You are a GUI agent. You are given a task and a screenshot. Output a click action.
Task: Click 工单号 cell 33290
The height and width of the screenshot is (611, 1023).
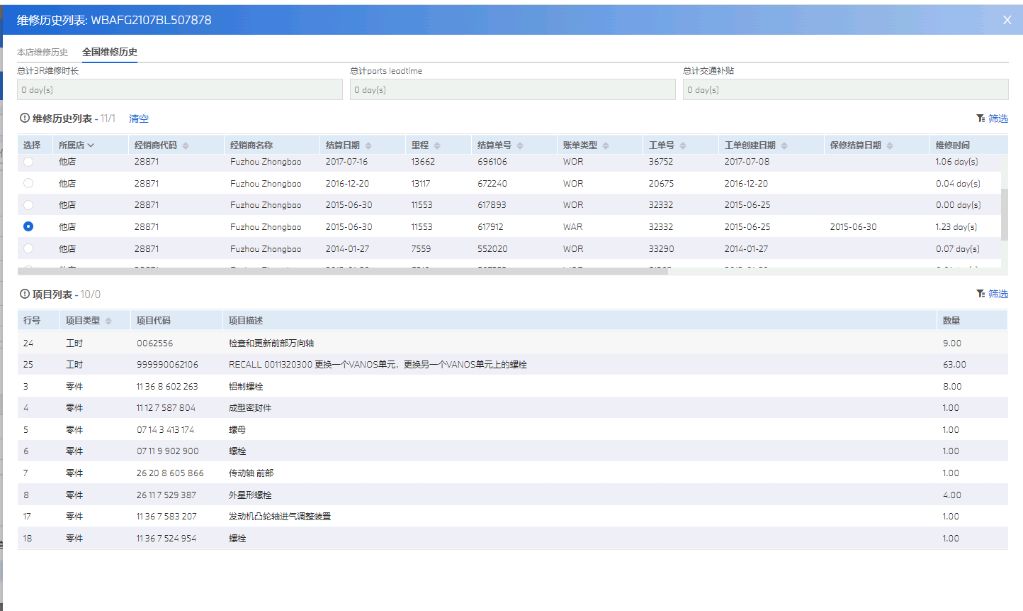tap(661, 248)
